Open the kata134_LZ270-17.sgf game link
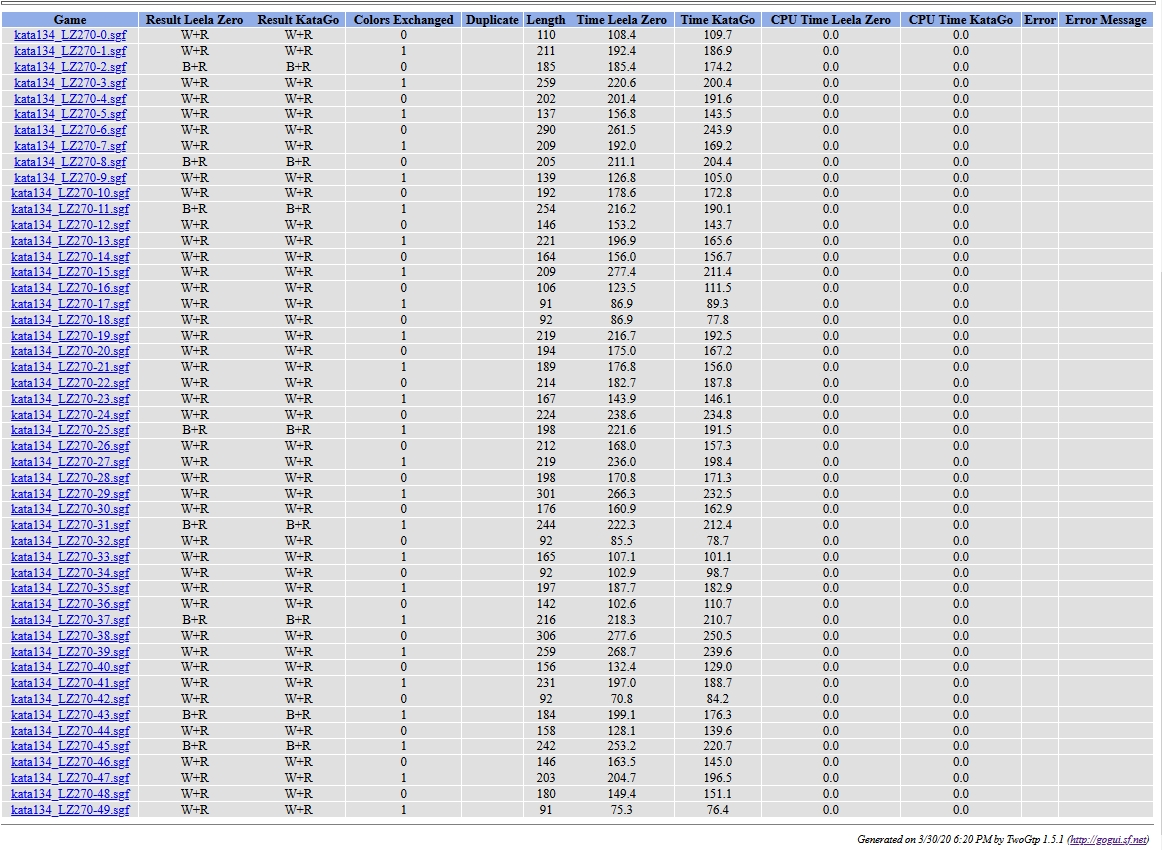 click(x=70, y=304)
